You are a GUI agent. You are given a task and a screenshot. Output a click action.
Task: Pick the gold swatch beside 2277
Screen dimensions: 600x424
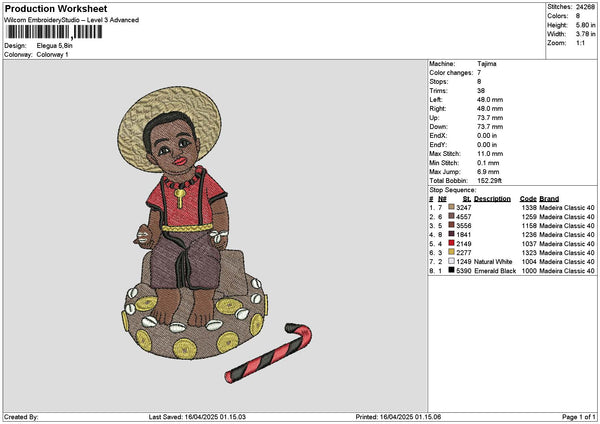452,252
